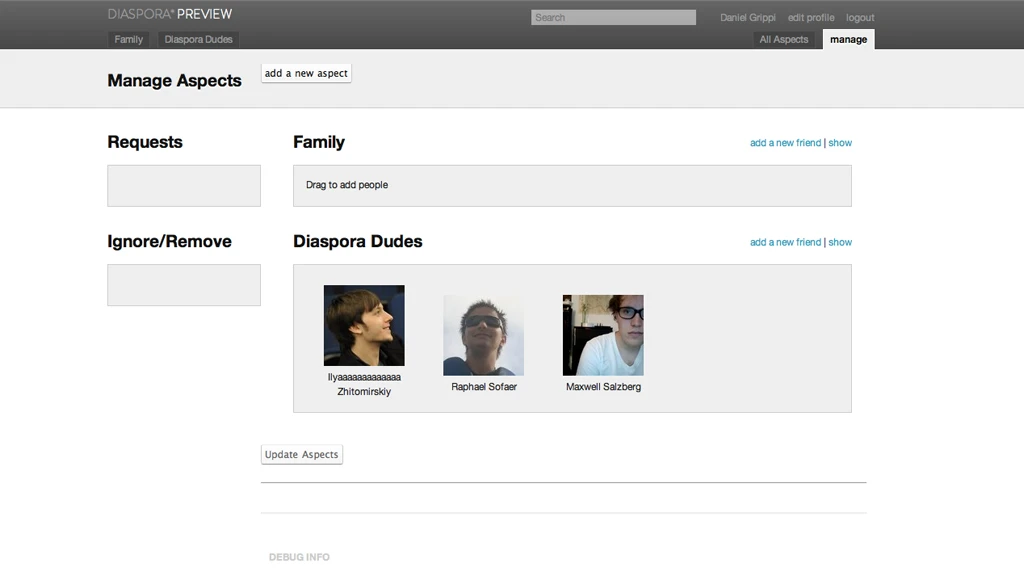The height and width of the screenshot is (576, 1024).
Task: Click the Manage Aspects page heading
Action: pos(174,80)
